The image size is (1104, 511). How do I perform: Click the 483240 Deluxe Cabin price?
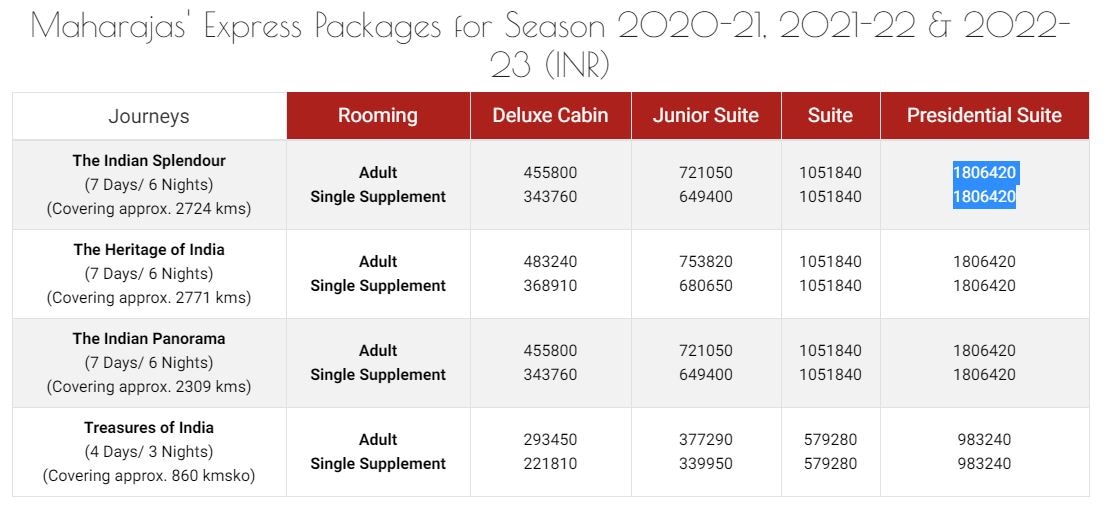(550, 261)
